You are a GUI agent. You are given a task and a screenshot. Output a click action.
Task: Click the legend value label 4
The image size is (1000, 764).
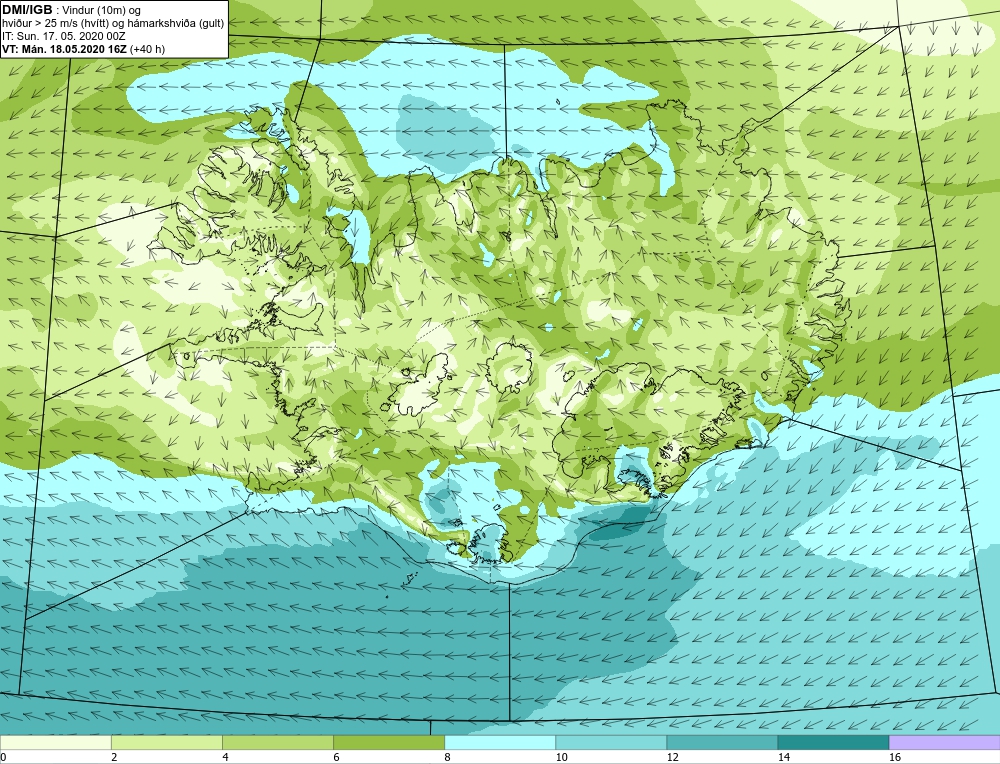(226, 757)
